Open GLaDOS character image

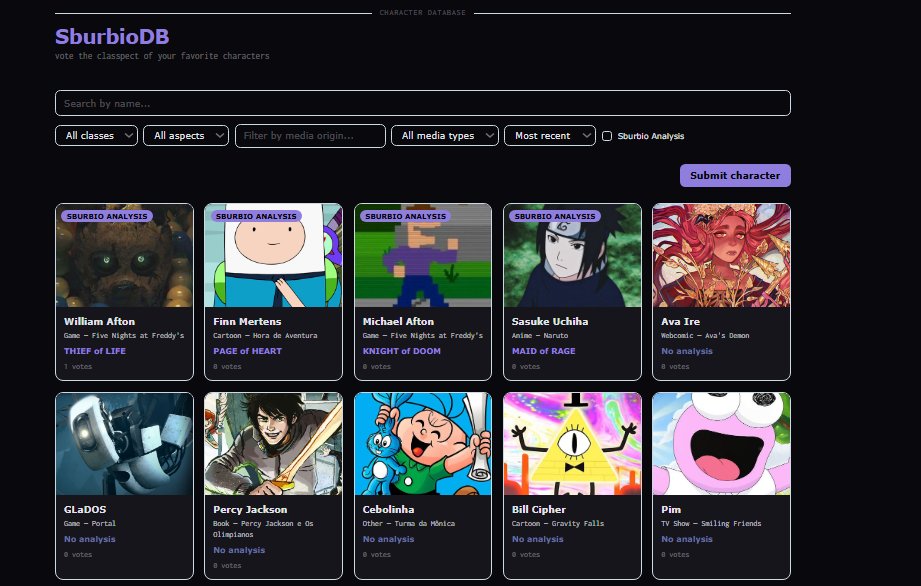[124, 444]
